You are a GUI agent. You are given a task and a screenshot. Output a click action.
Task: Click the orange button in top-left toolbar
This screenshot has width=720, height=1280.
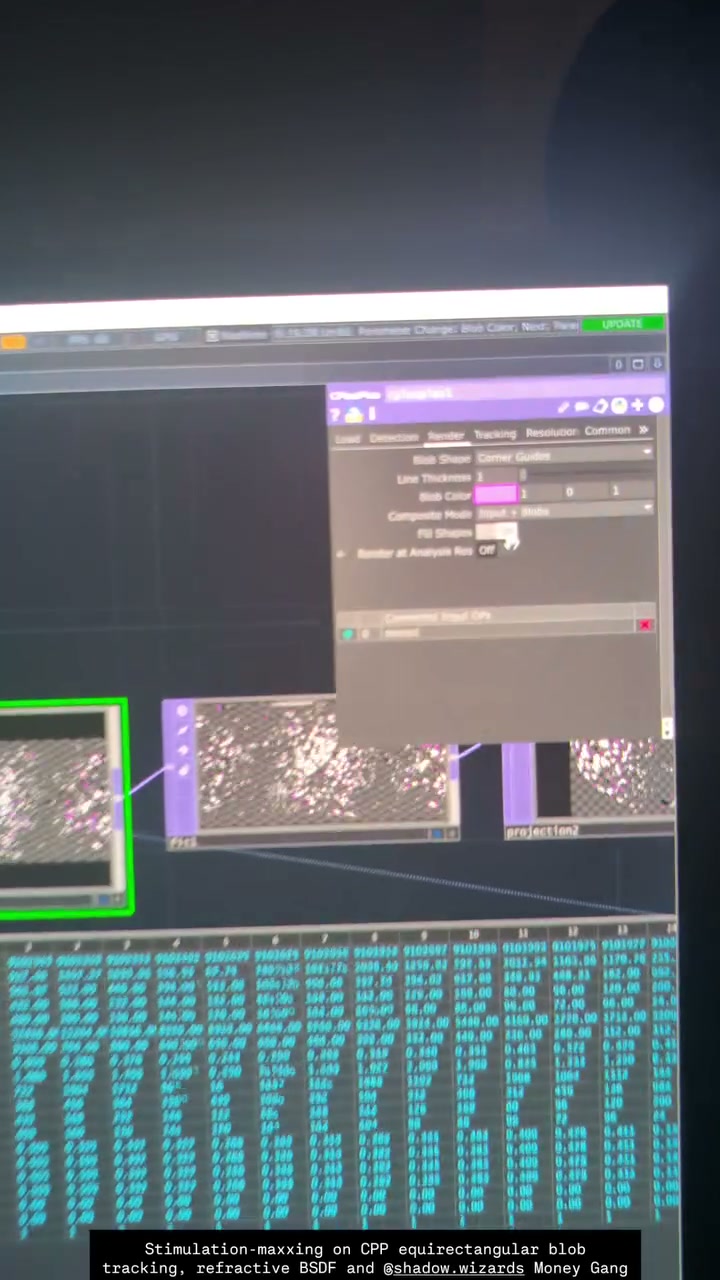click(x=13, y=342)
